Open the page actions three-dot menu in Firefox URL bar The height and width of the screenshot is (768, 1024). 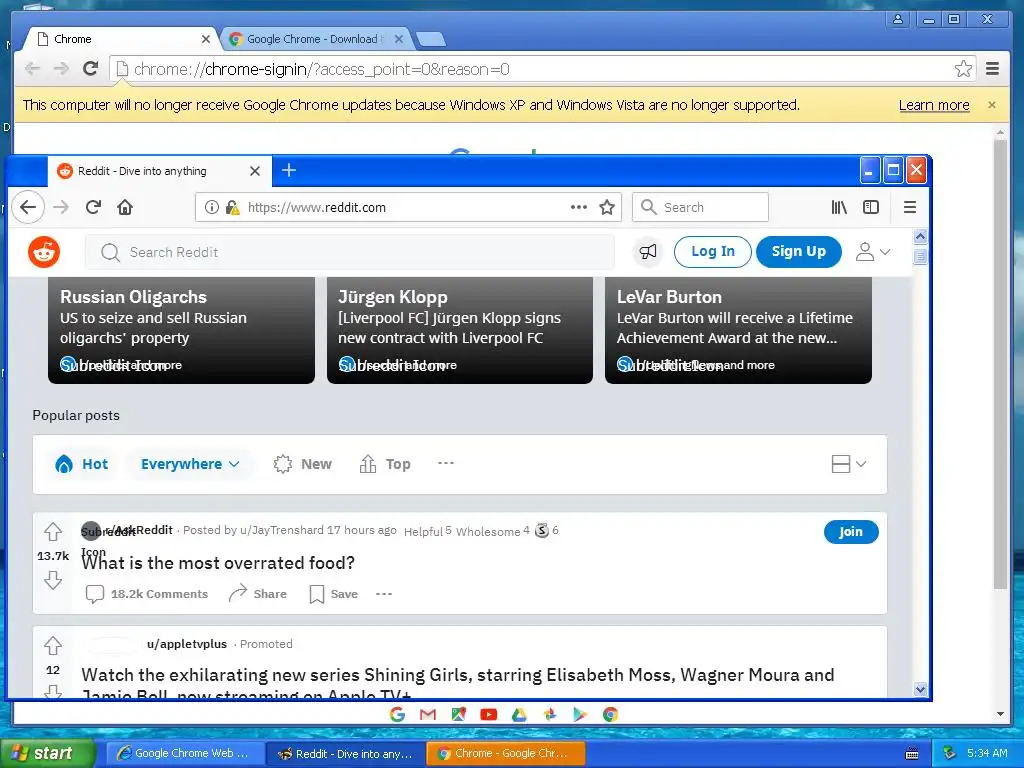tap(579, 207)
